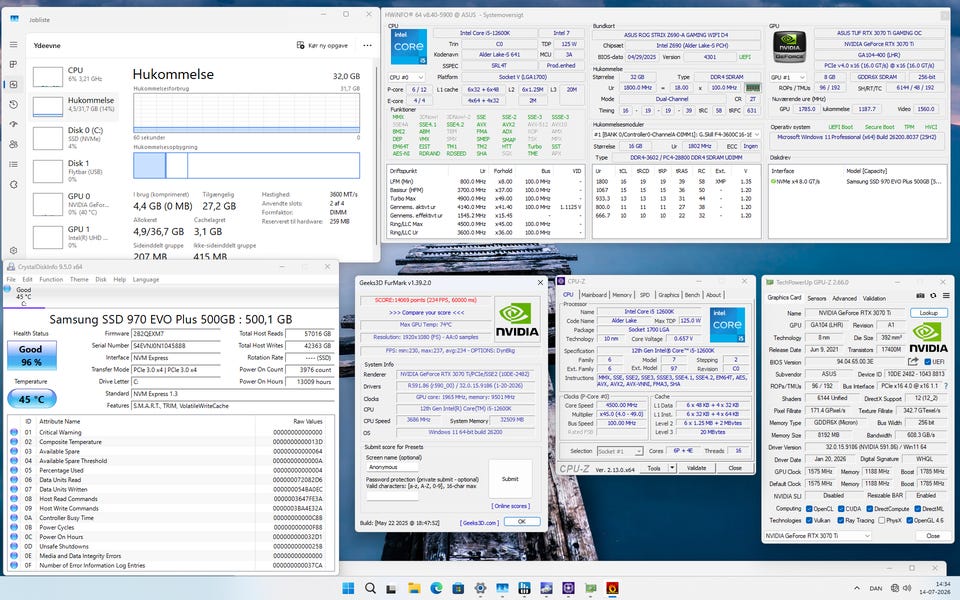Switch to CPU-Z Mainboard tab

pyautogui.click(x=594, y=295)
